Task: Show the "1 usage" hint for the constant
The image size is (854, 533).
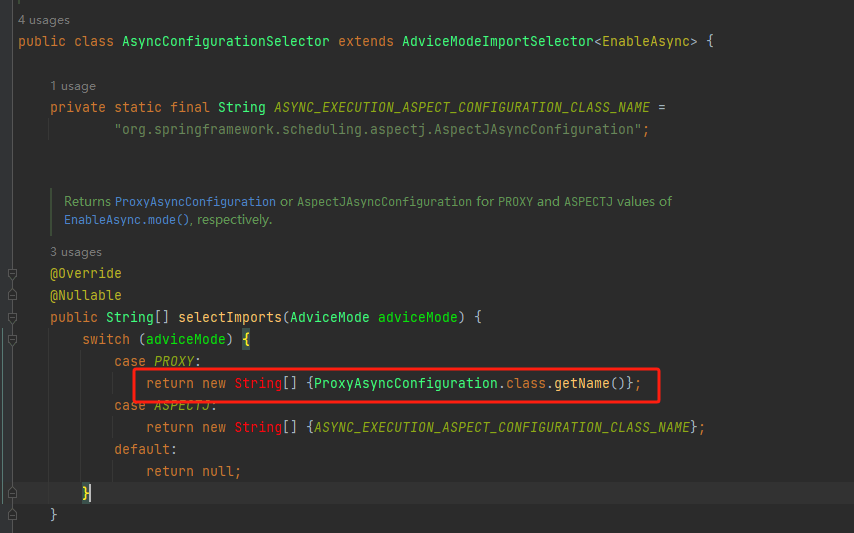Action: pos(73,87)
